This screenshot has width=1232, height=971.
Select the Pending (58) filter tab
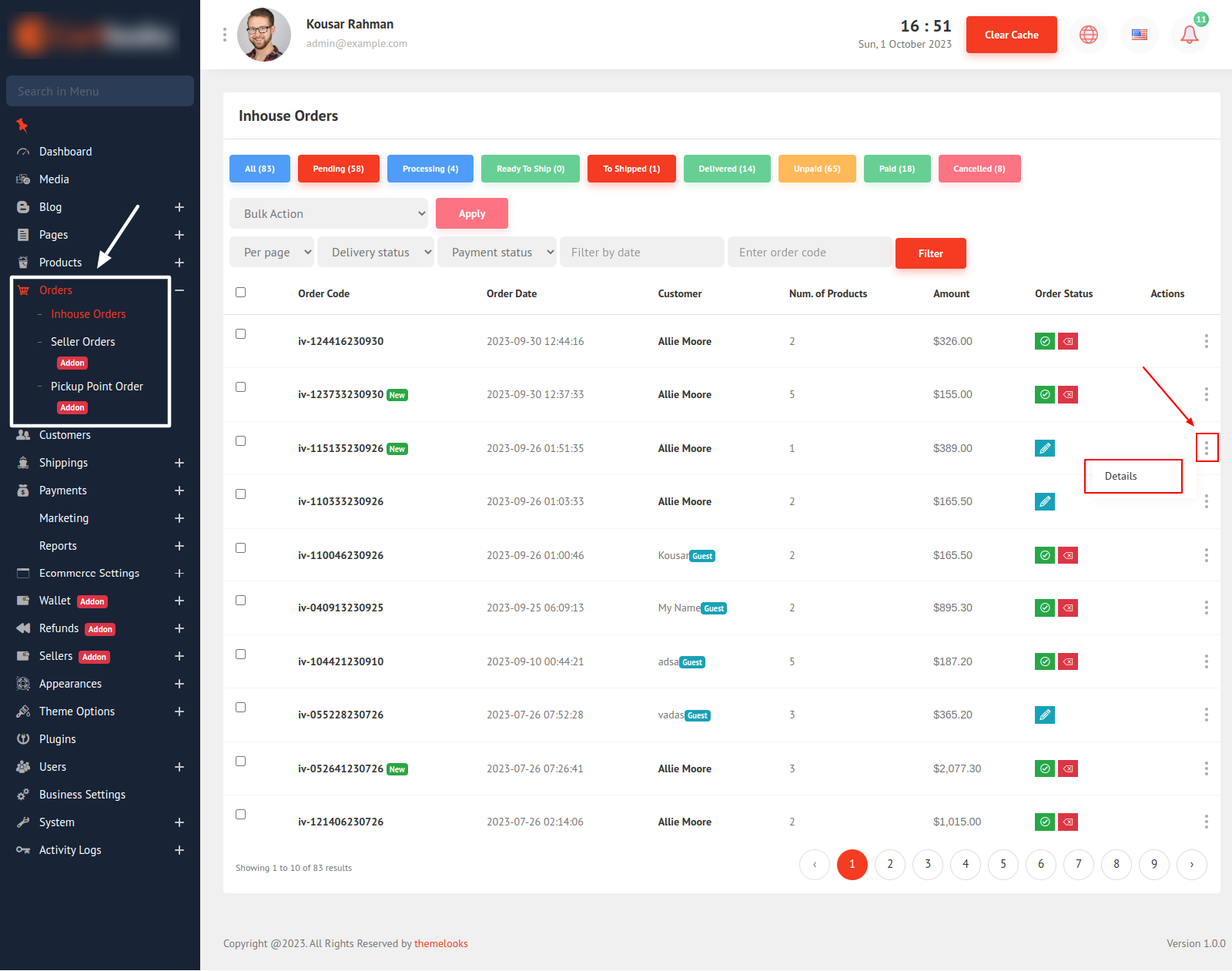click(338, 169)
